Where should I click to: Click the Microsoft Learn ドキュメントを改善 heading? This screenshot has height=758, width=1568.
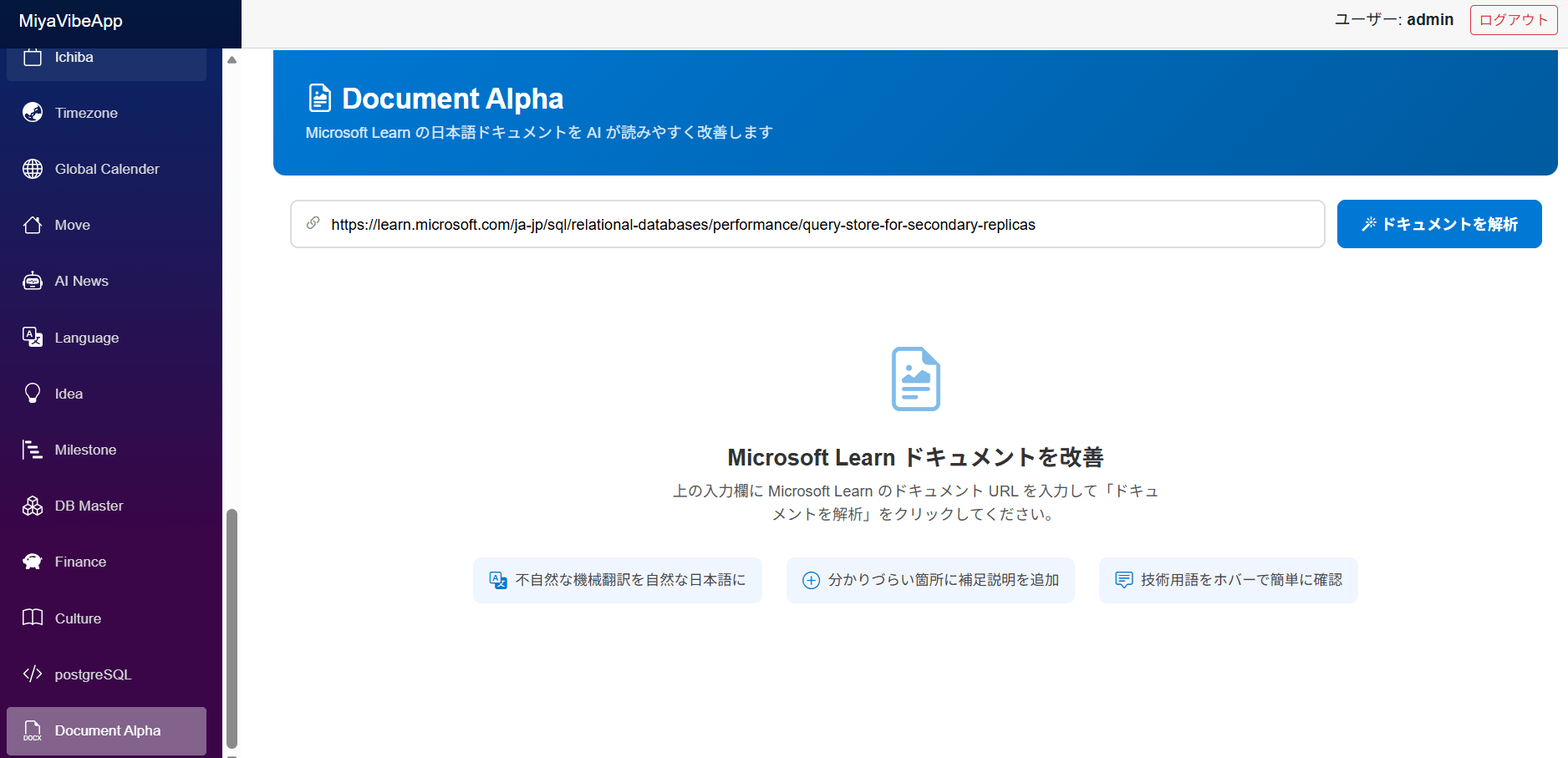click(915, 457)
